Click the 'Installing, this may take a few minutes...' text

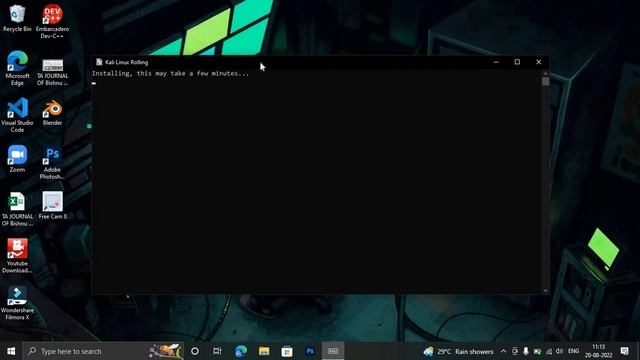170,73
